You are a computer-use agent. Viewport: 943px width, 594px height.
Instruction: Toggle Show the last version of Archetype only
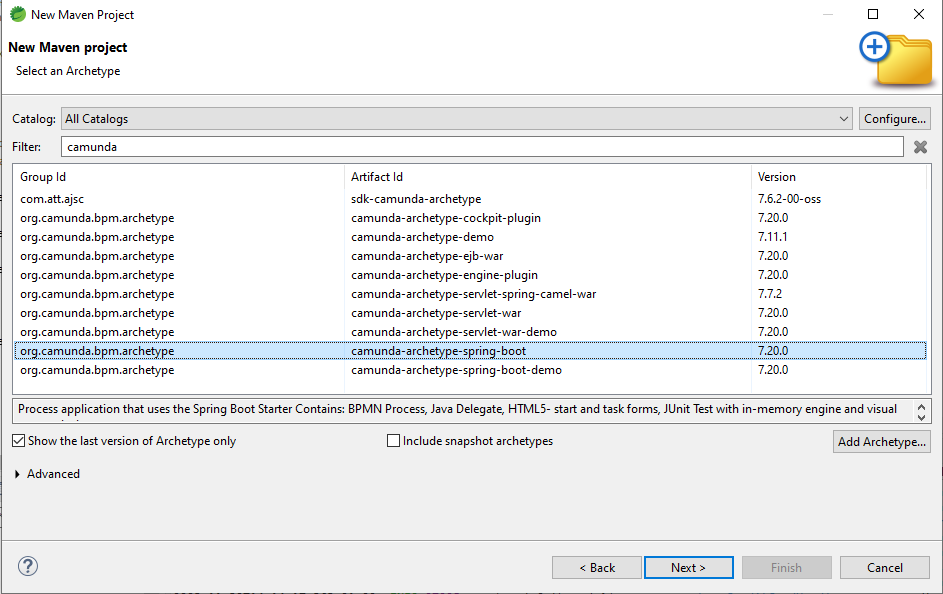19,441
